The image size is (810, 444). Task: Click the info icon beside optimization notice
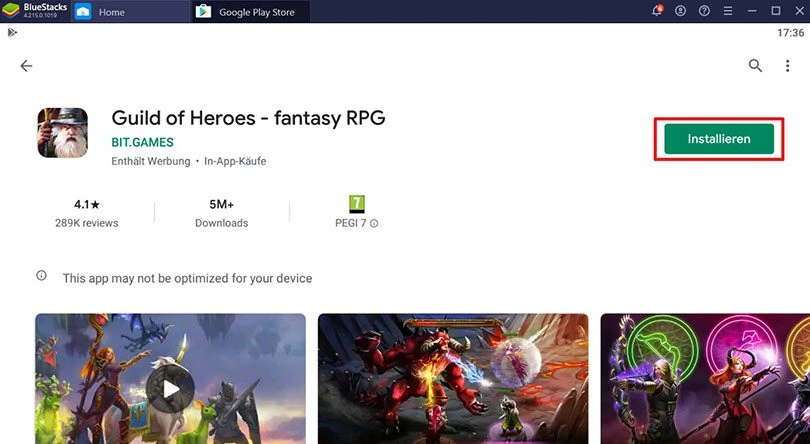pos(41,275)
